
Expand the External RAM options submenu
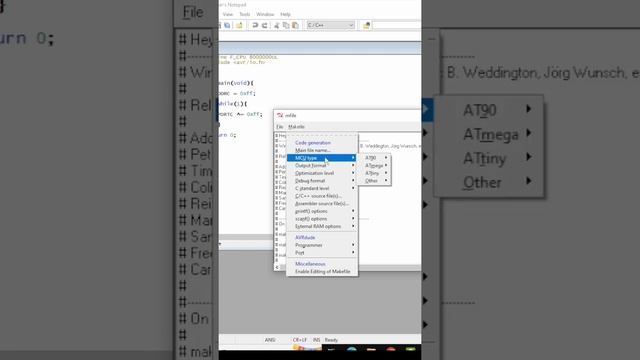pyautogui.click(x=322, y=227)
